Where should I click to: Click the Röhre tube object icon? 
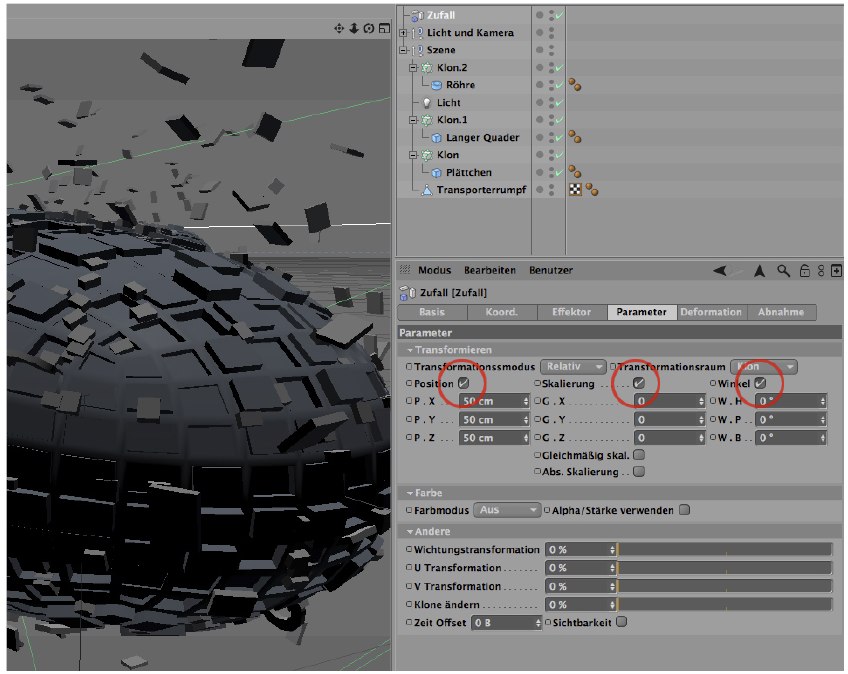point(437,86)
